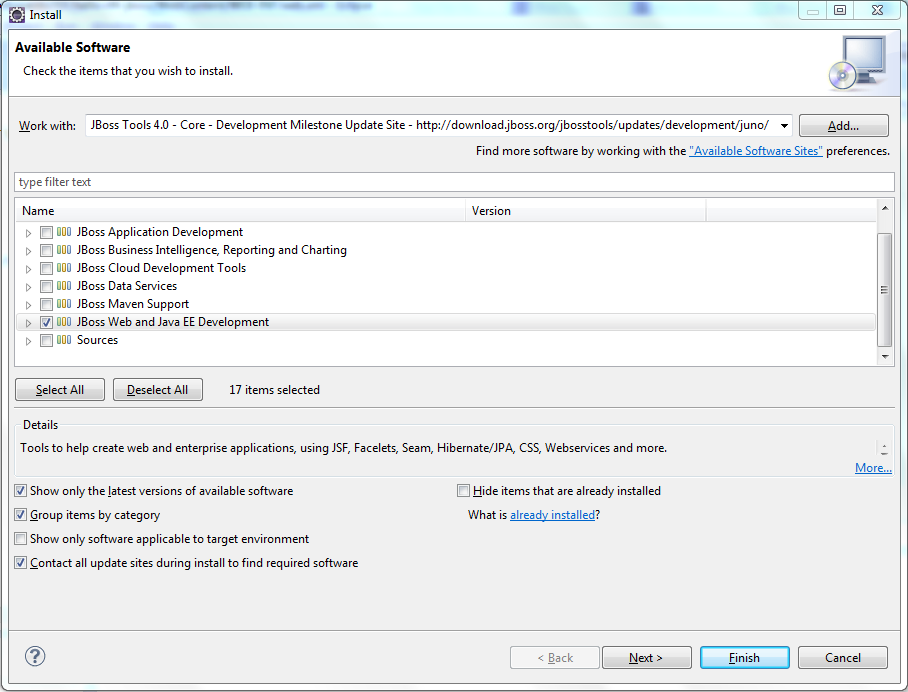The image size is (908, 692).
Task: Select the JBoss Maven Support row text
Action: pos(133,304)
